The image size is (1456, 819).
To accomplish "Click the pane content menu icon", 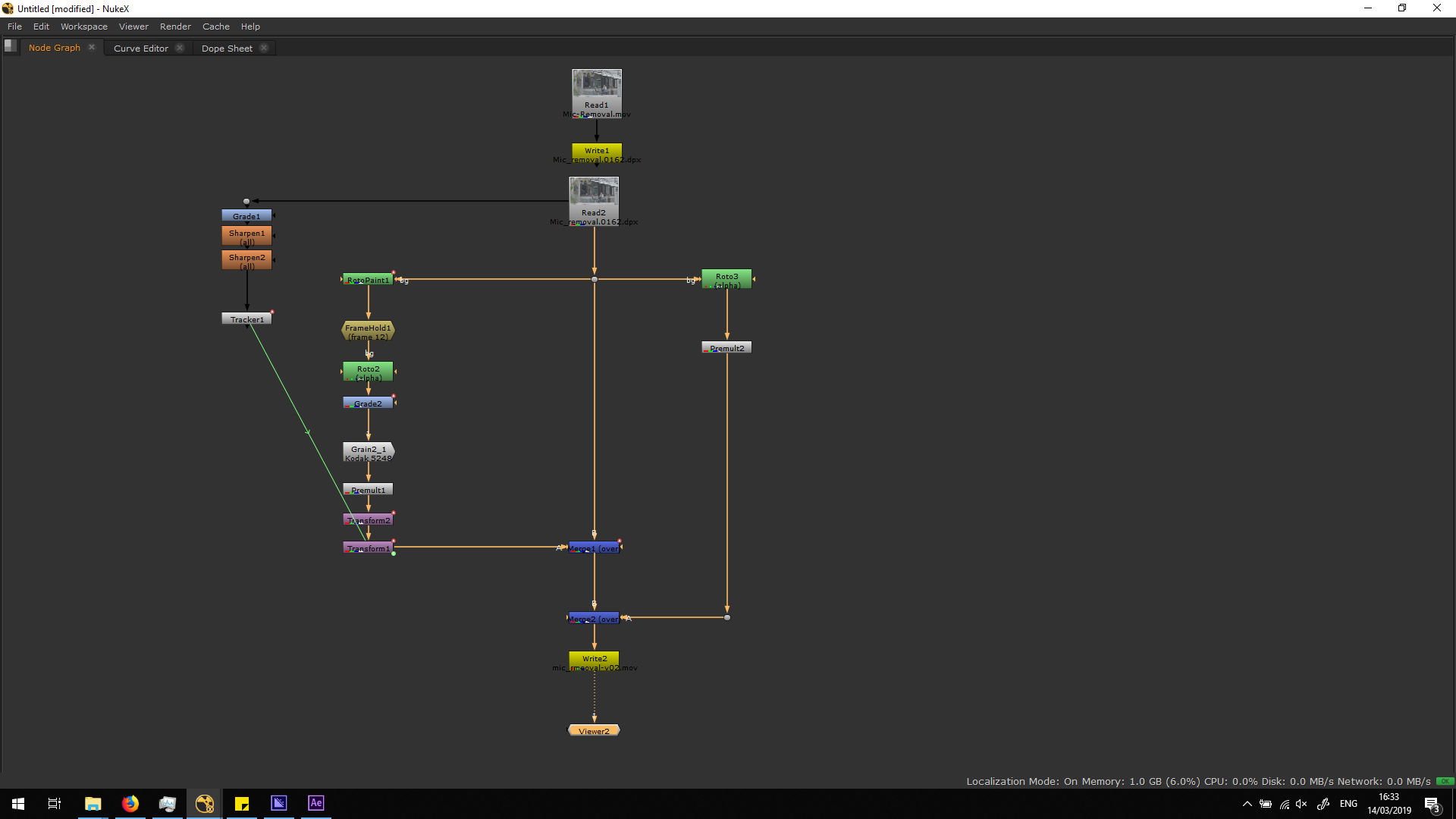I will [x=10, y=45].
